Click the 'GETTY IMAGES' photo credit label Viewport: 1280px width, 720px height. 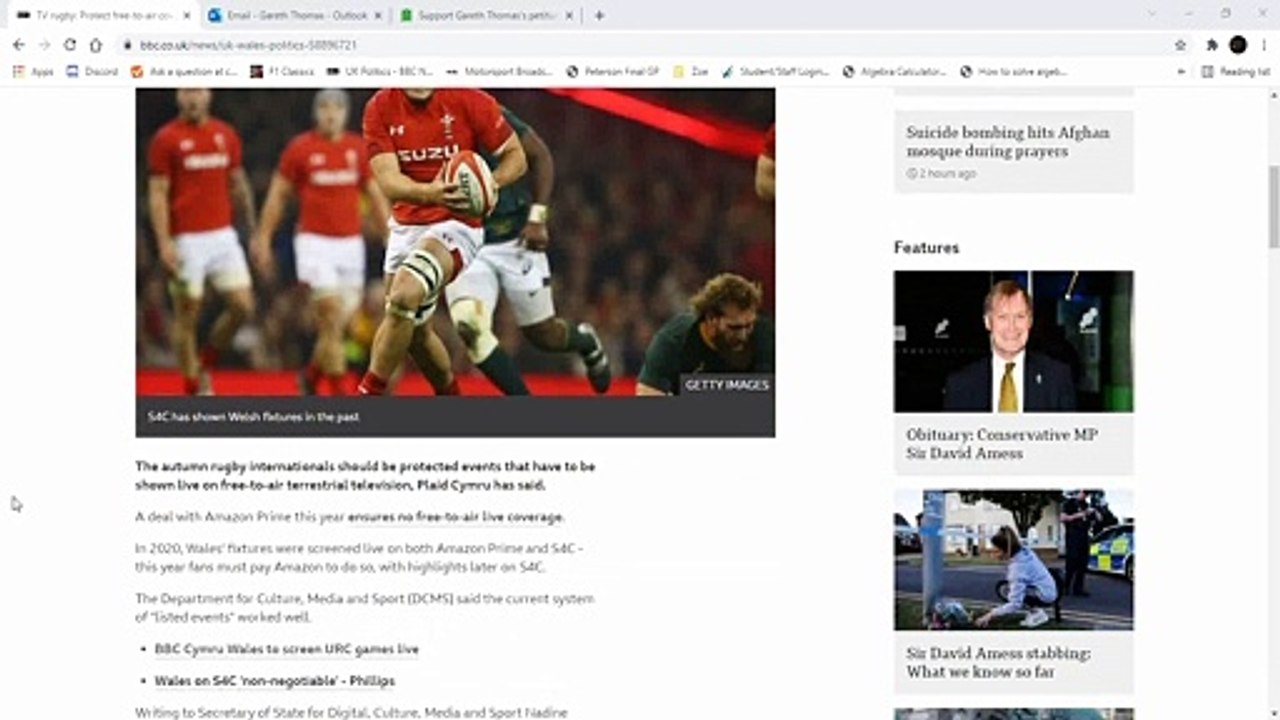point(727,385)
